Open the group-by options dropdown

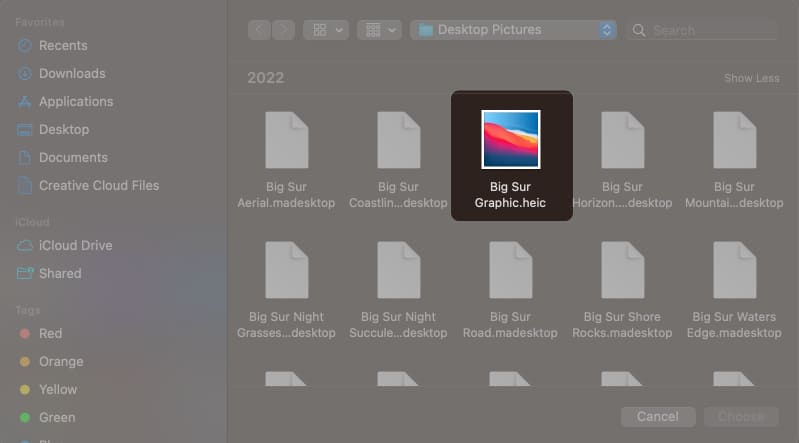click(380, 30)
